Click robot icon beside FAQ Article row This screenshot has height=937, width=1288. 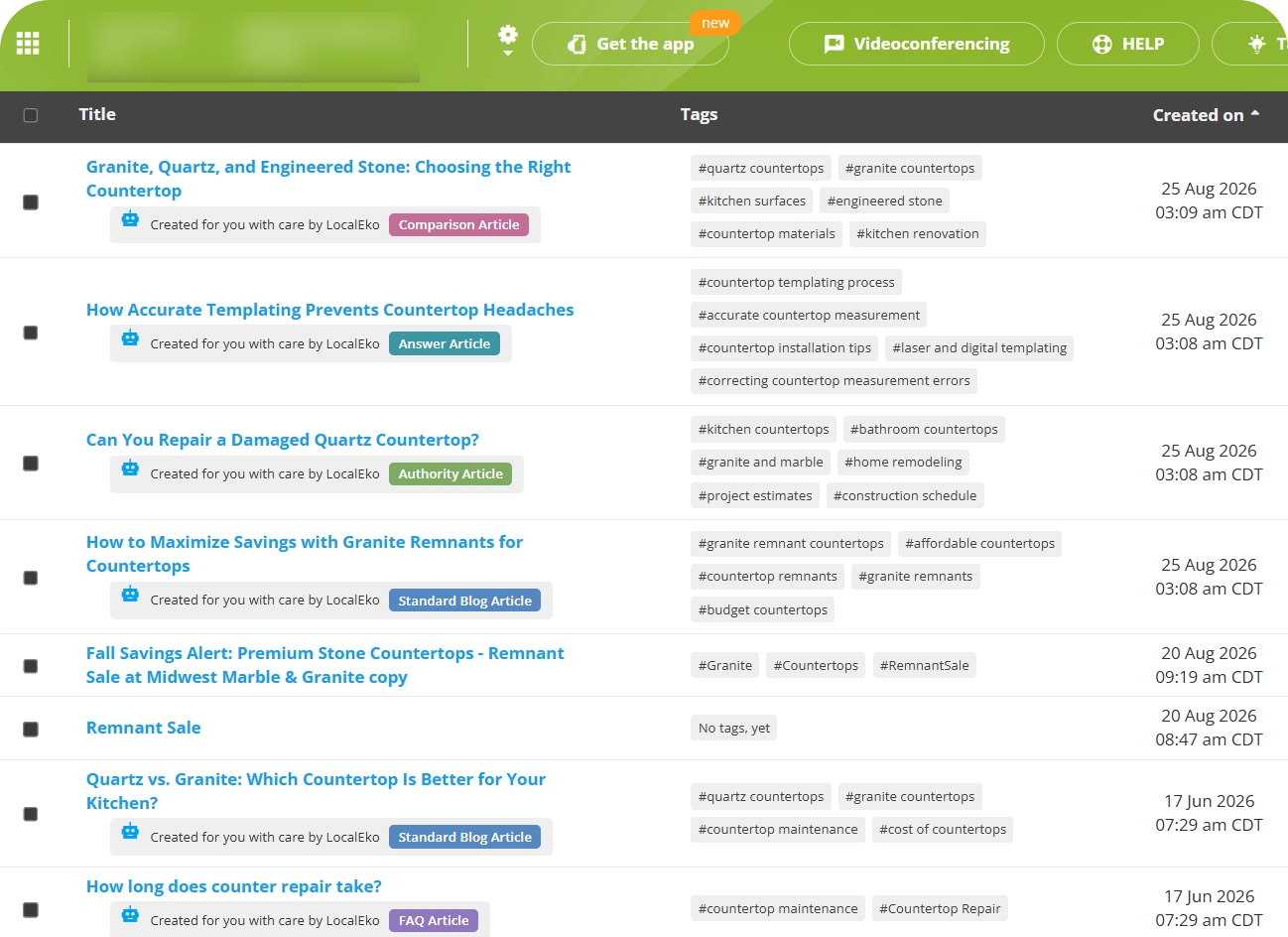tap(130, 915)
